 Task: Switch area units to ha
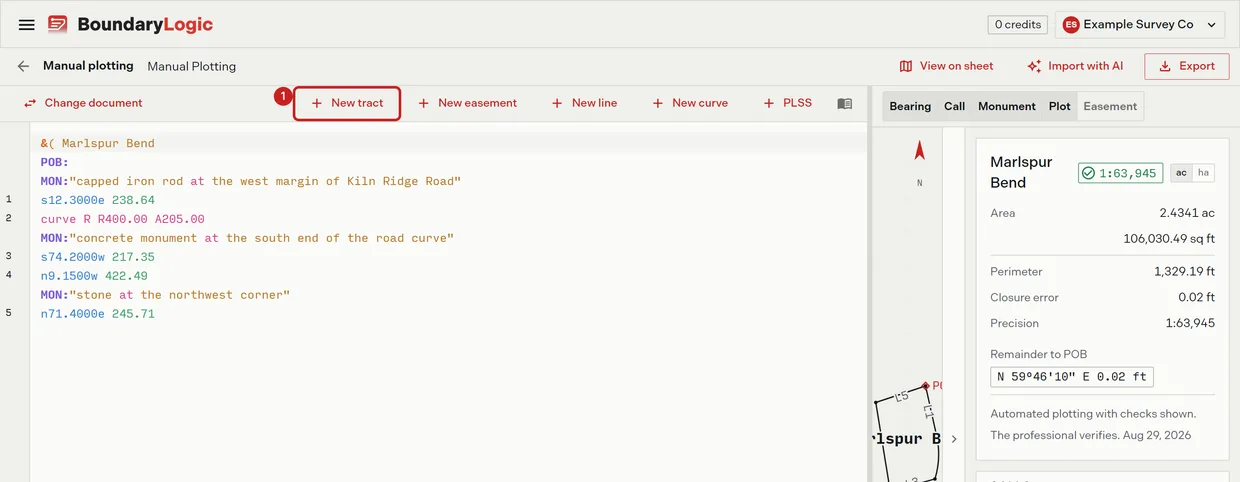click(1203, 173)
